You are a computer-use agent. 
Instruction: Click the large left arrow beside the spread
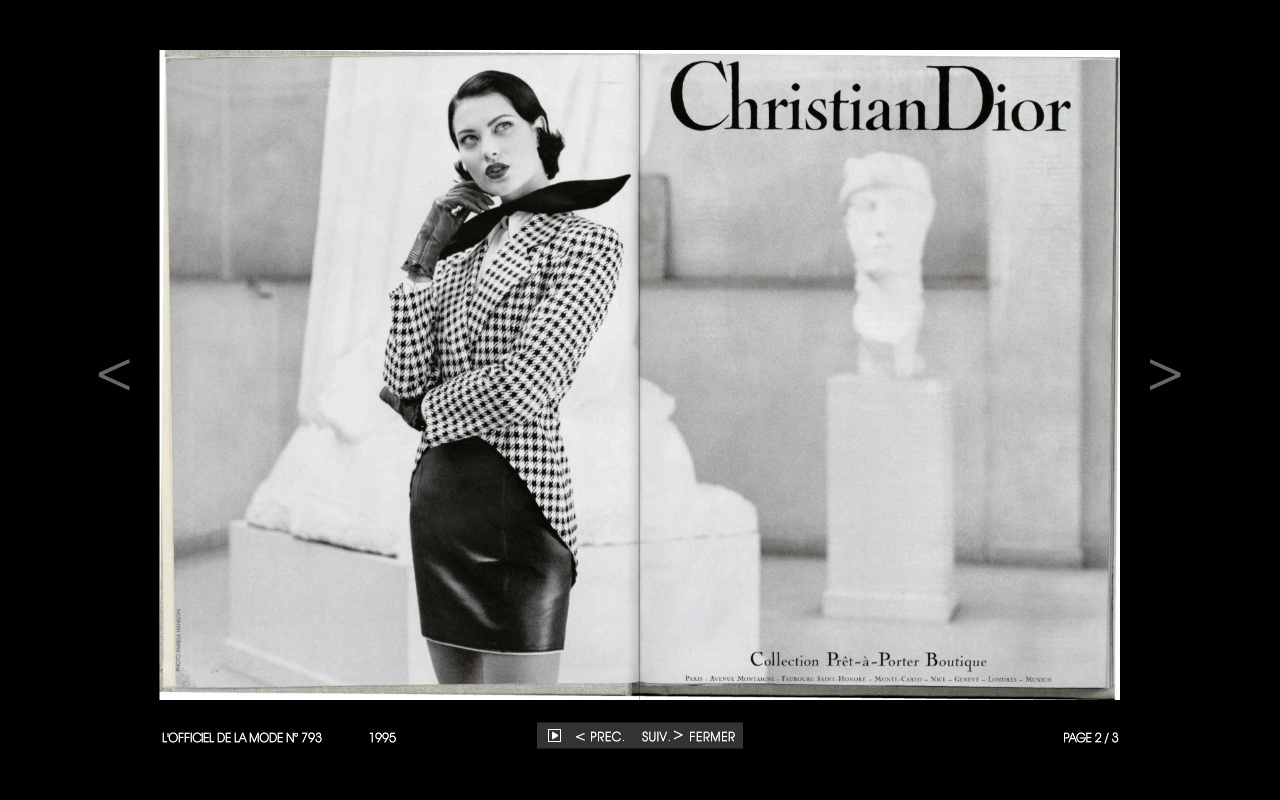click(x=114, y=374)
